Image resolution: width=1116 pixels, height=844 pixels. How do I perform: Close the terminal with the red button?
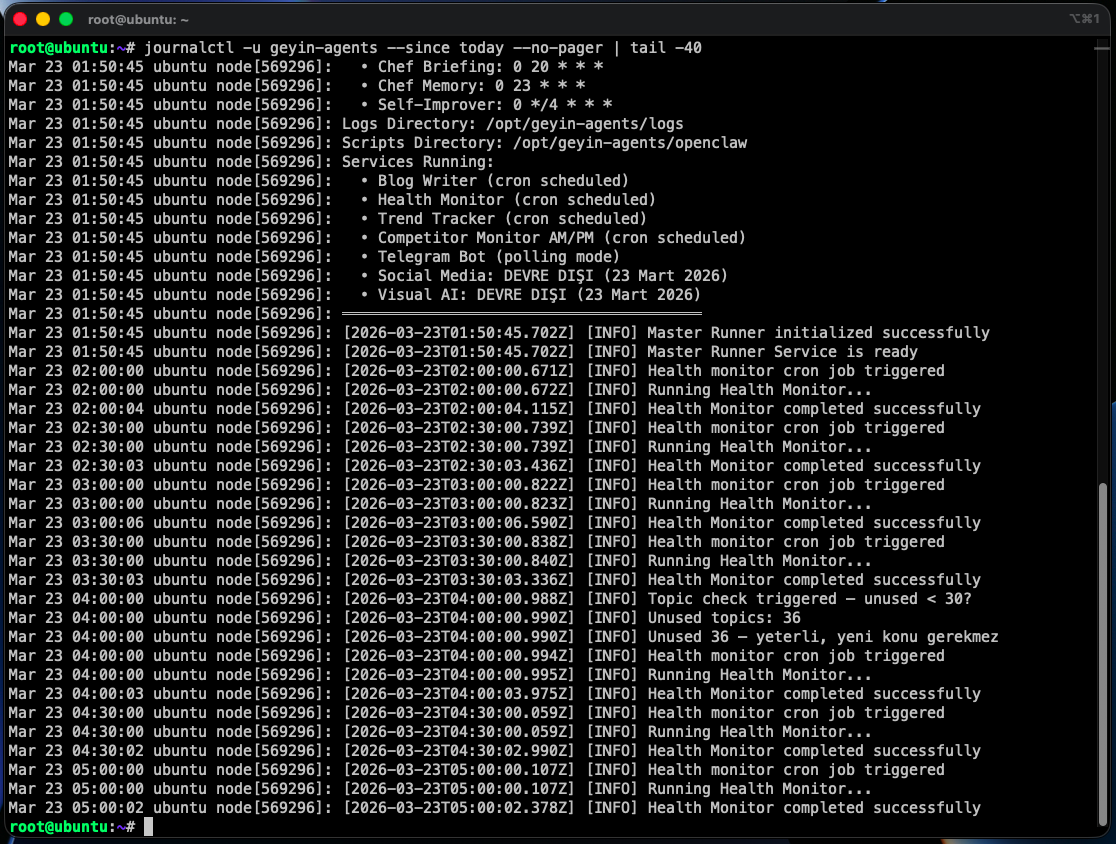point(20,19)
